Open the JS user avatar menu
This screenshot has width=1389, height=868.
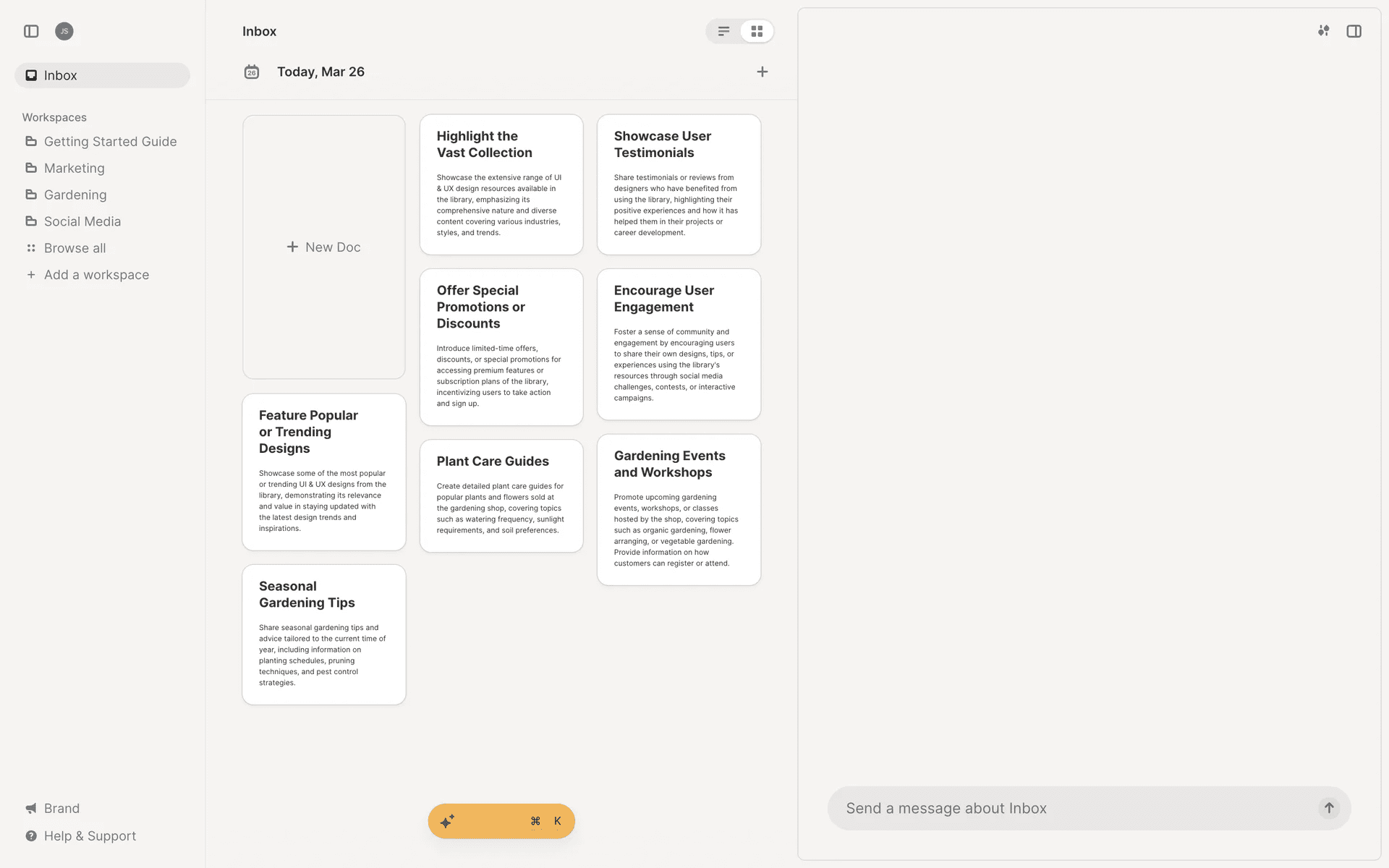(64, 31)
